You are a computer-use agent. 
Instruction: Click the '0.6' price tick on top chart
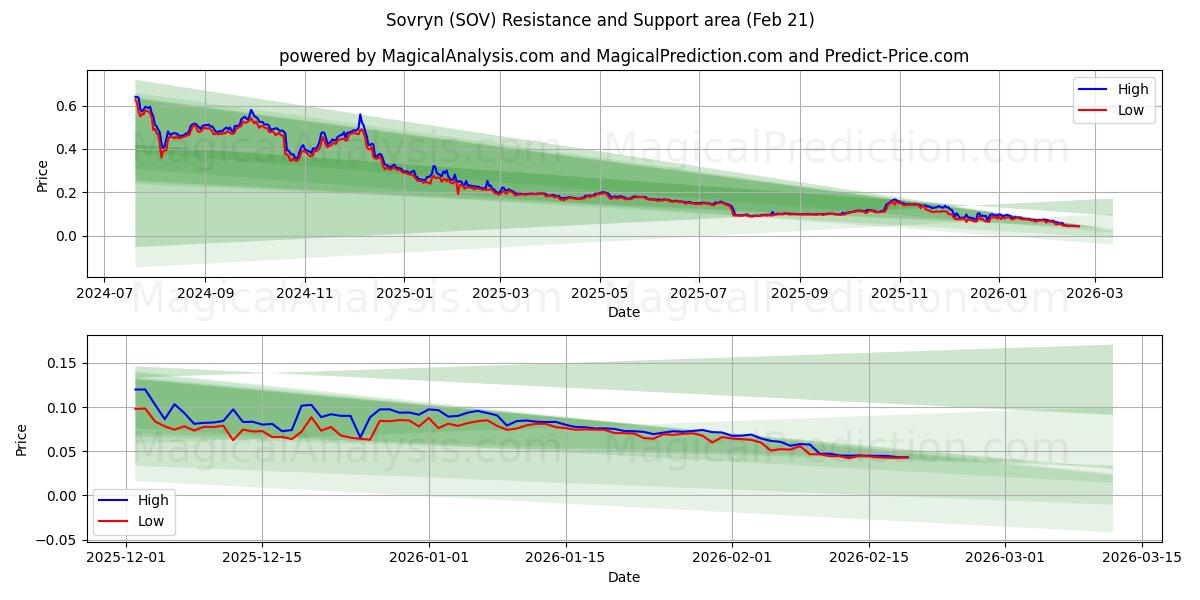pos(68,106)
